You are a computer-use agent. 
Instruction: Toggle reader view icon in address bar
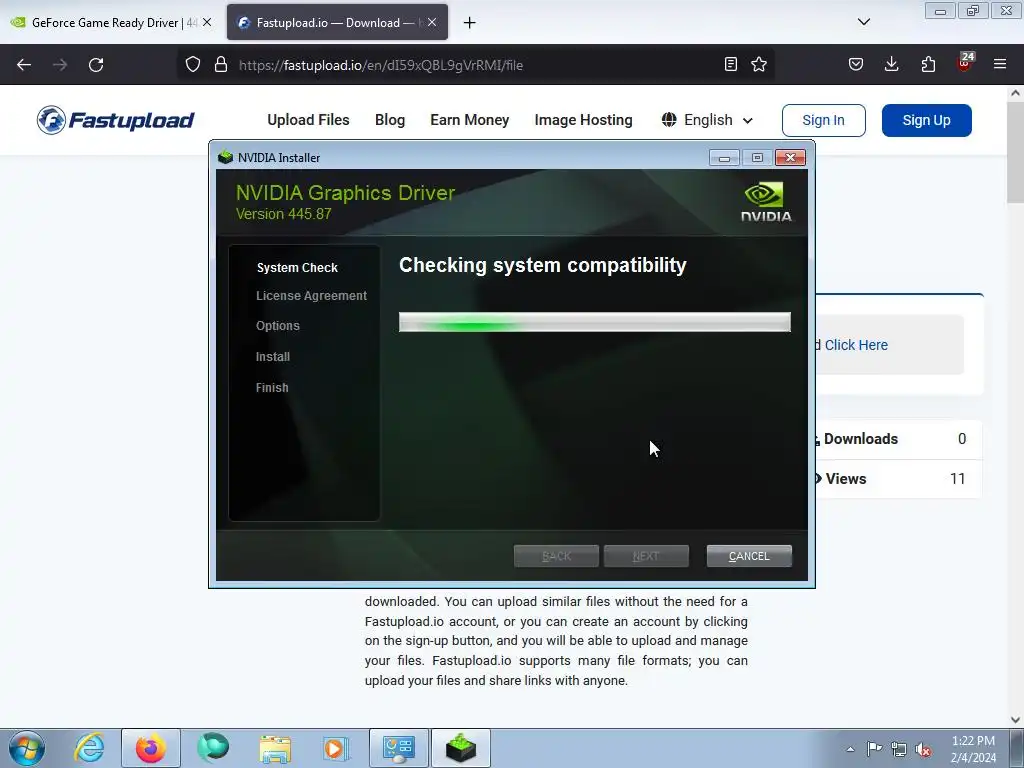tap(731, 64)
